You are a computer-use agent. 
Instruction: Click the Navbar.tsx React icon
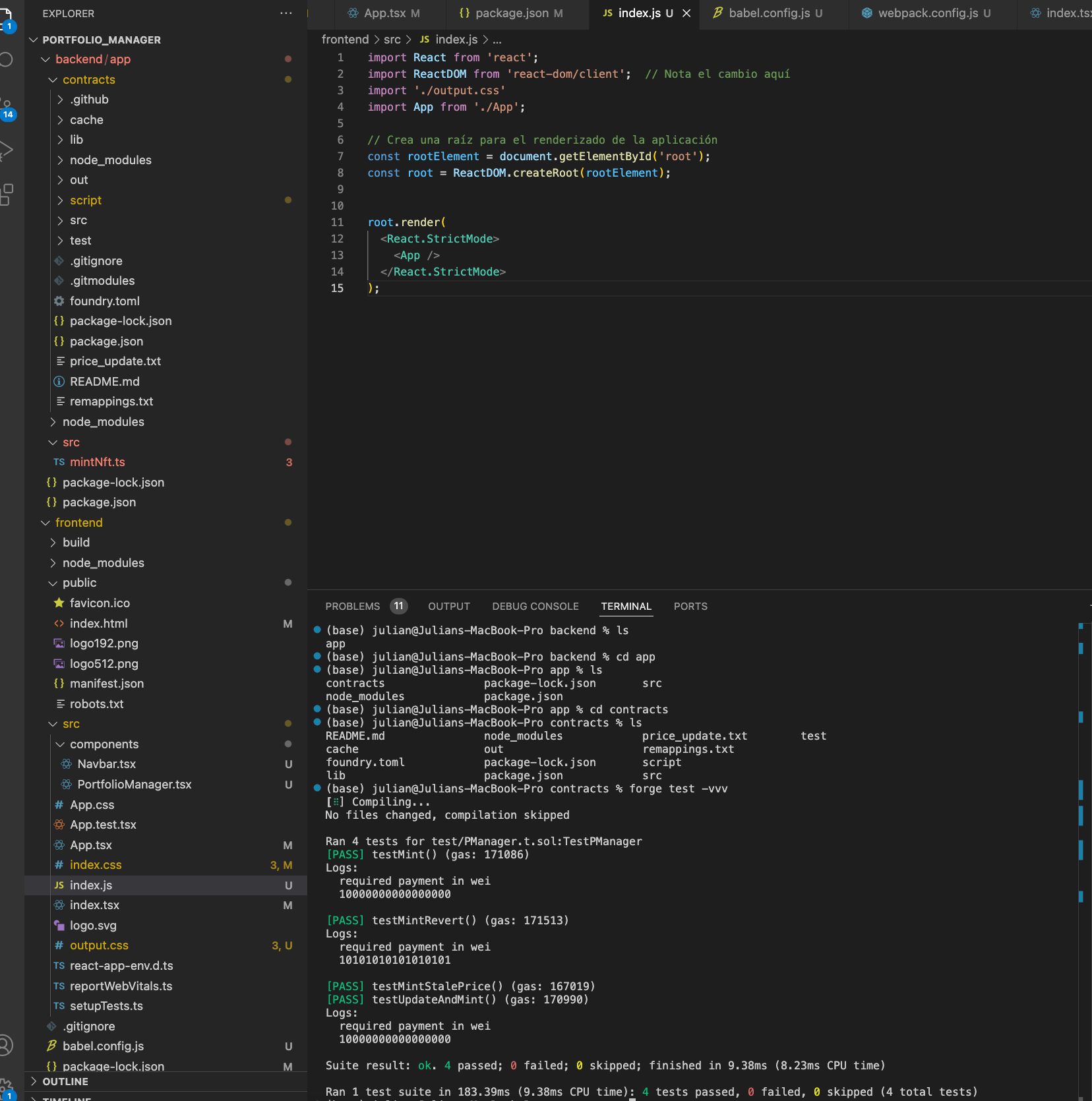click(66, 764)
